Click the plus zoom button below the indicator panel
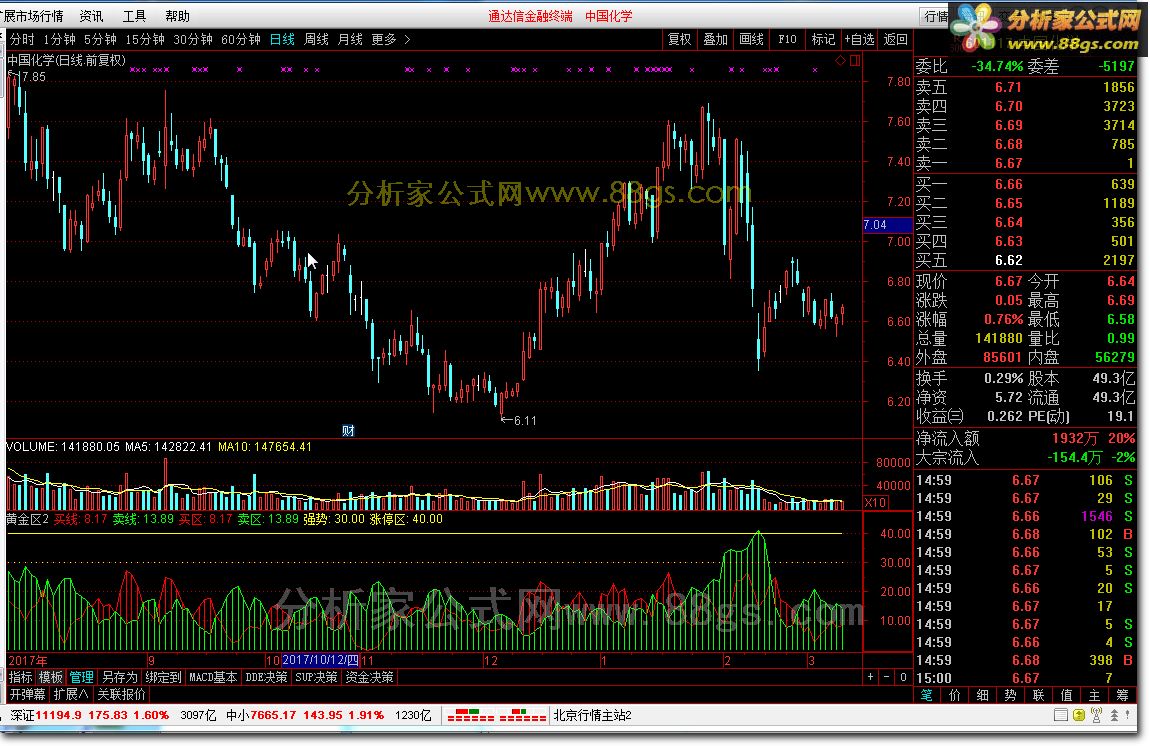The image size is (1150, 746). pyautogui.click(x=871, y=677)
